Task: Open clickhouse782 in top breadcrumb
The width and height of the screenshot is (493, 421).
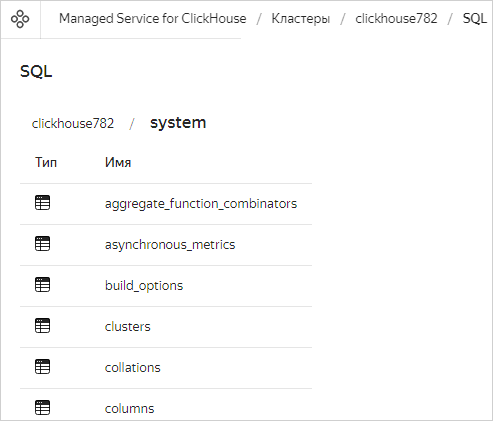Action: point(396,19)
